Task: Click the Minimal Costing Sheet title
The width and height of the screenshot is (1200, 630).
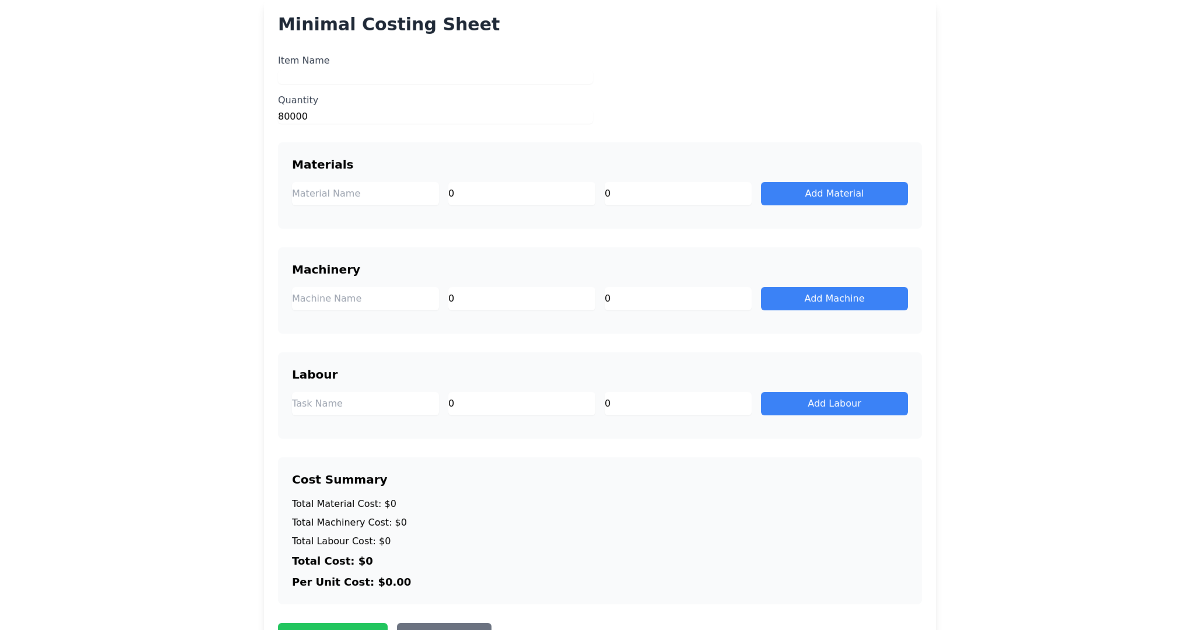Action: (389, 24)
